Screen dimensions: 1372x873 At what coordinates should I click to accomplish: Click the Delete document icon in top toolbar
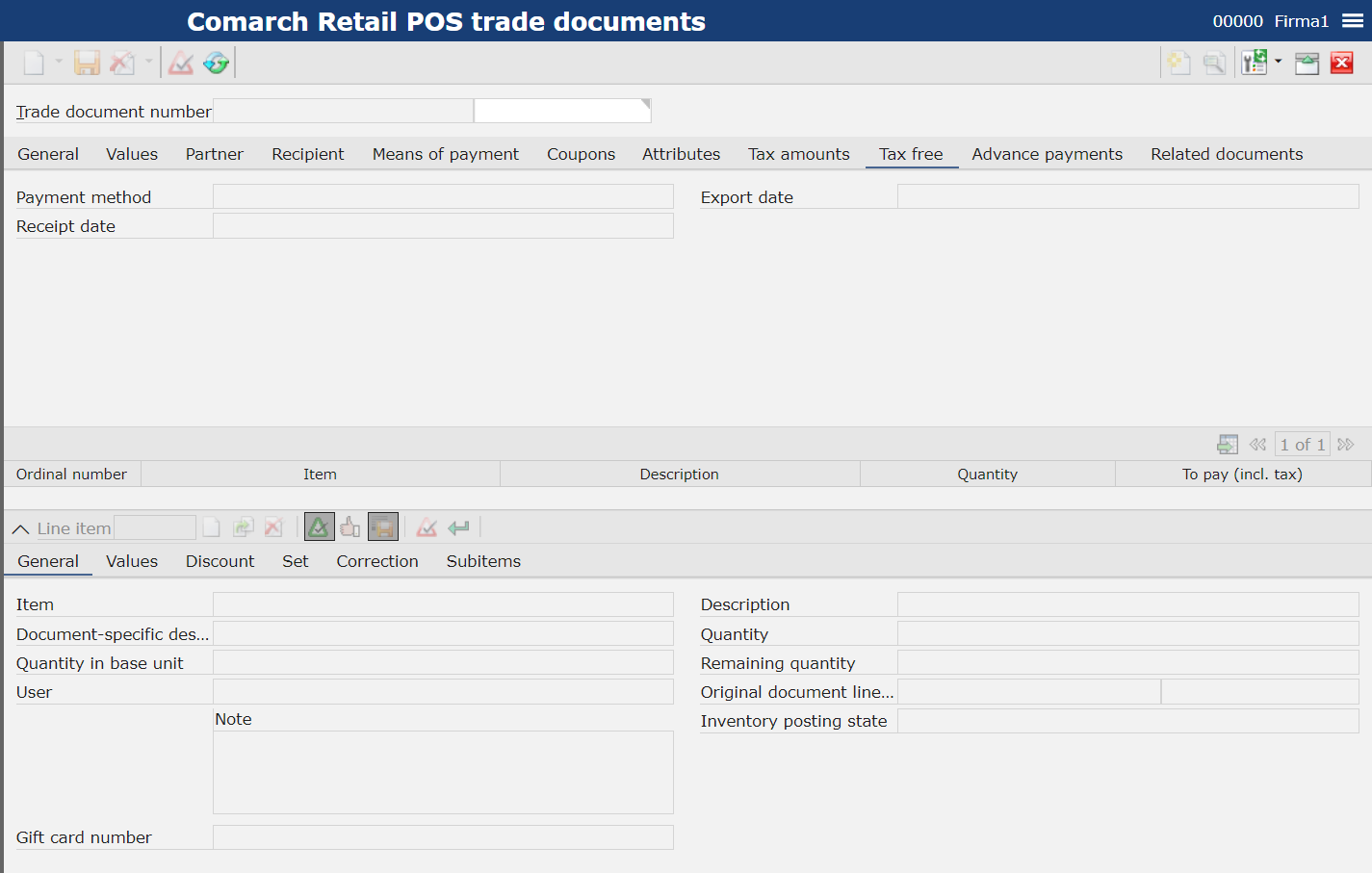coord(122,64)
